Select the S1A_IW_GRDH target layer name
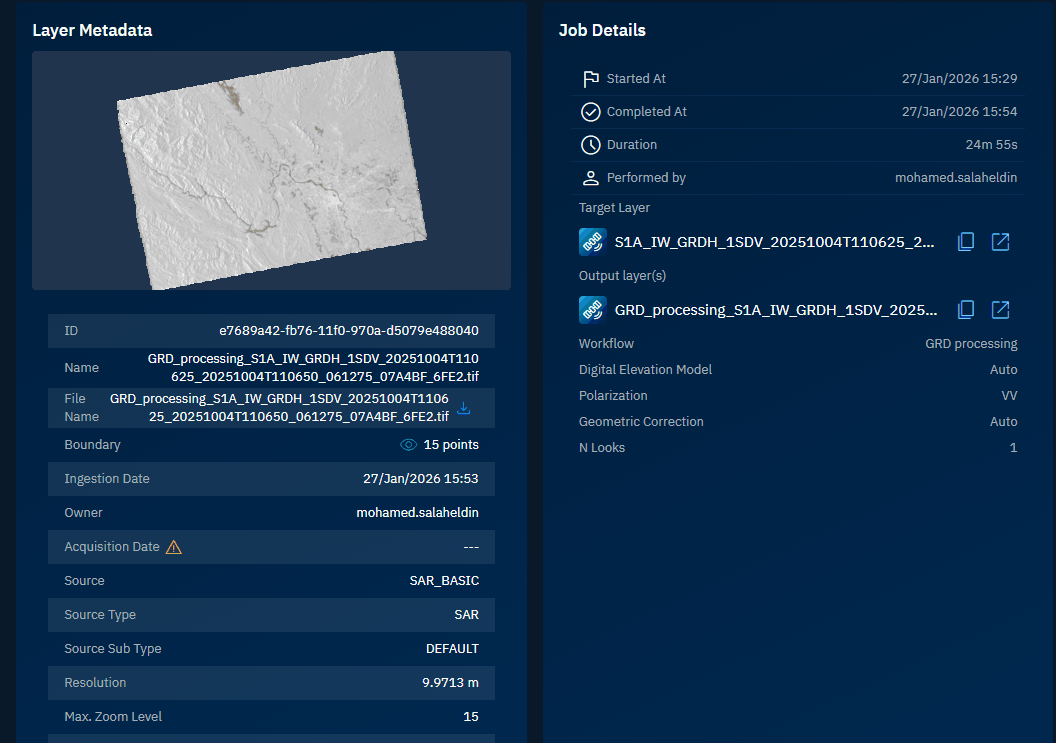1056x743 pixels. [774, 242]
